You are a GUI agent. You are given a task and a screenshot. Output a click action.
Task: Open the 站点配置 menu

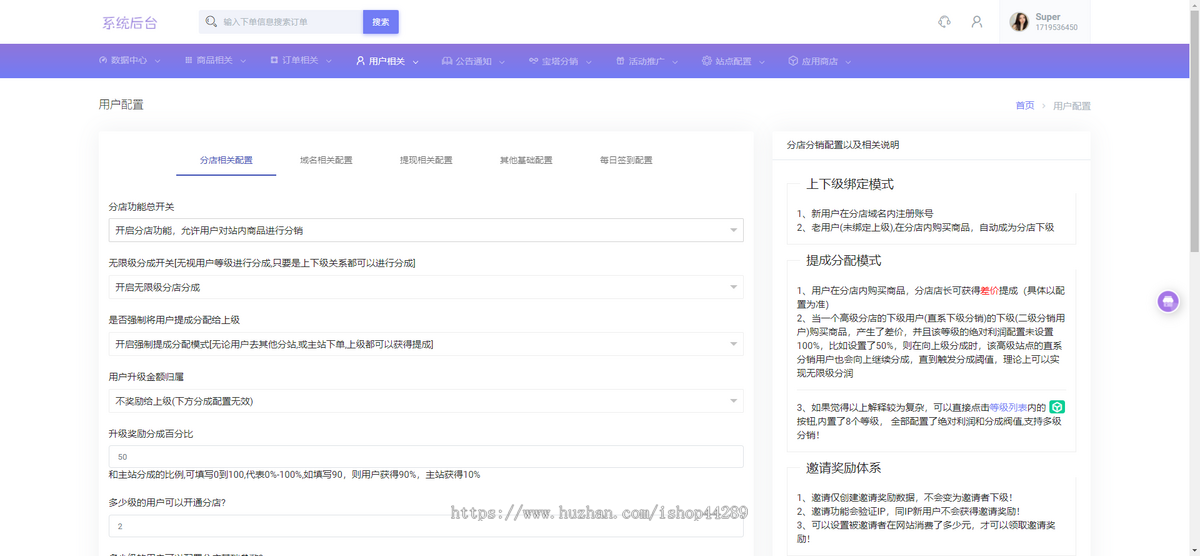tap(733, 61)
